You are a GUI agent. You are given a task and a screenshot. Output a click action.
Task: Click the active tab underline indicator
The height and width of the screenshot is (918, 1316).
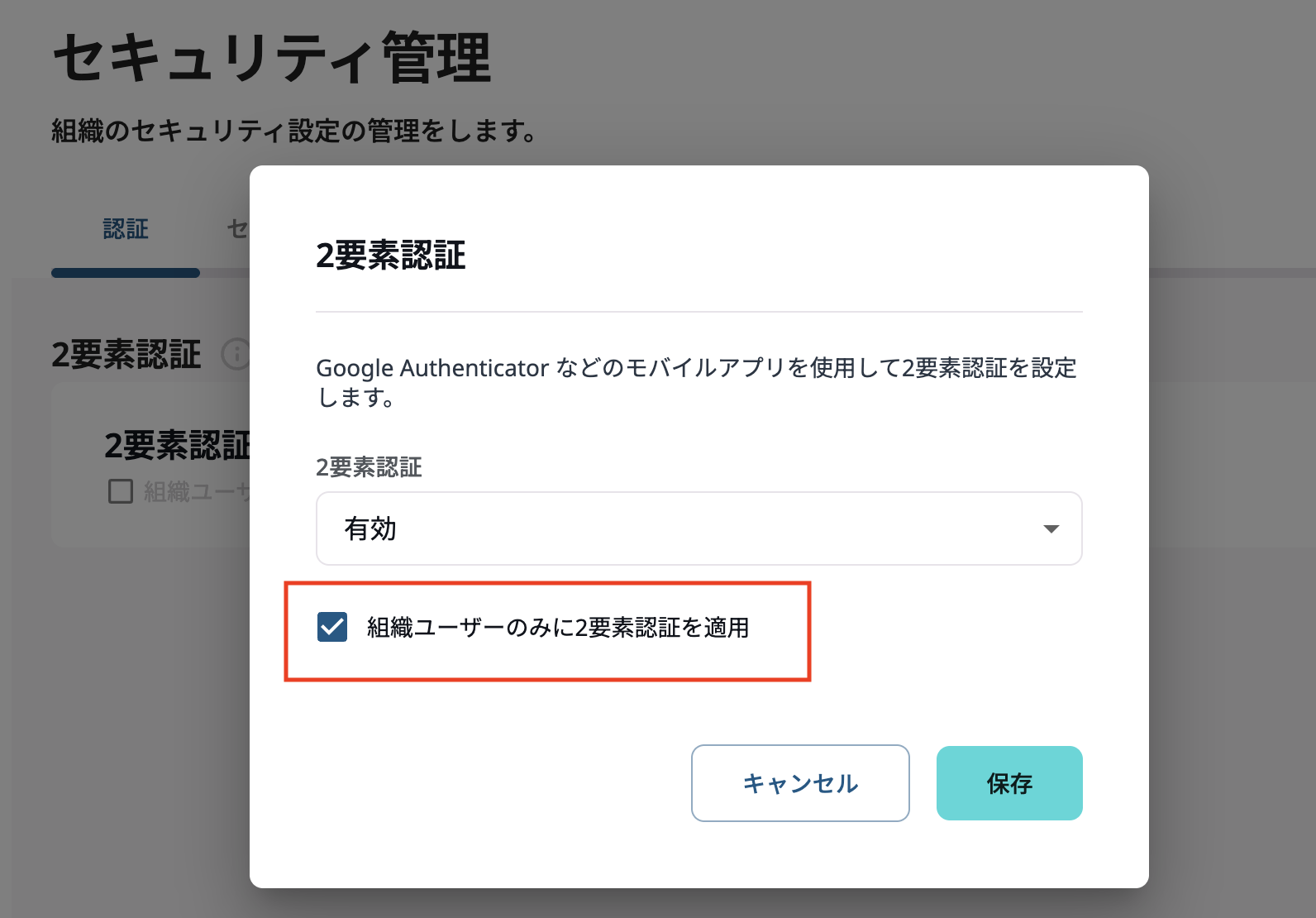pos(125,273)
